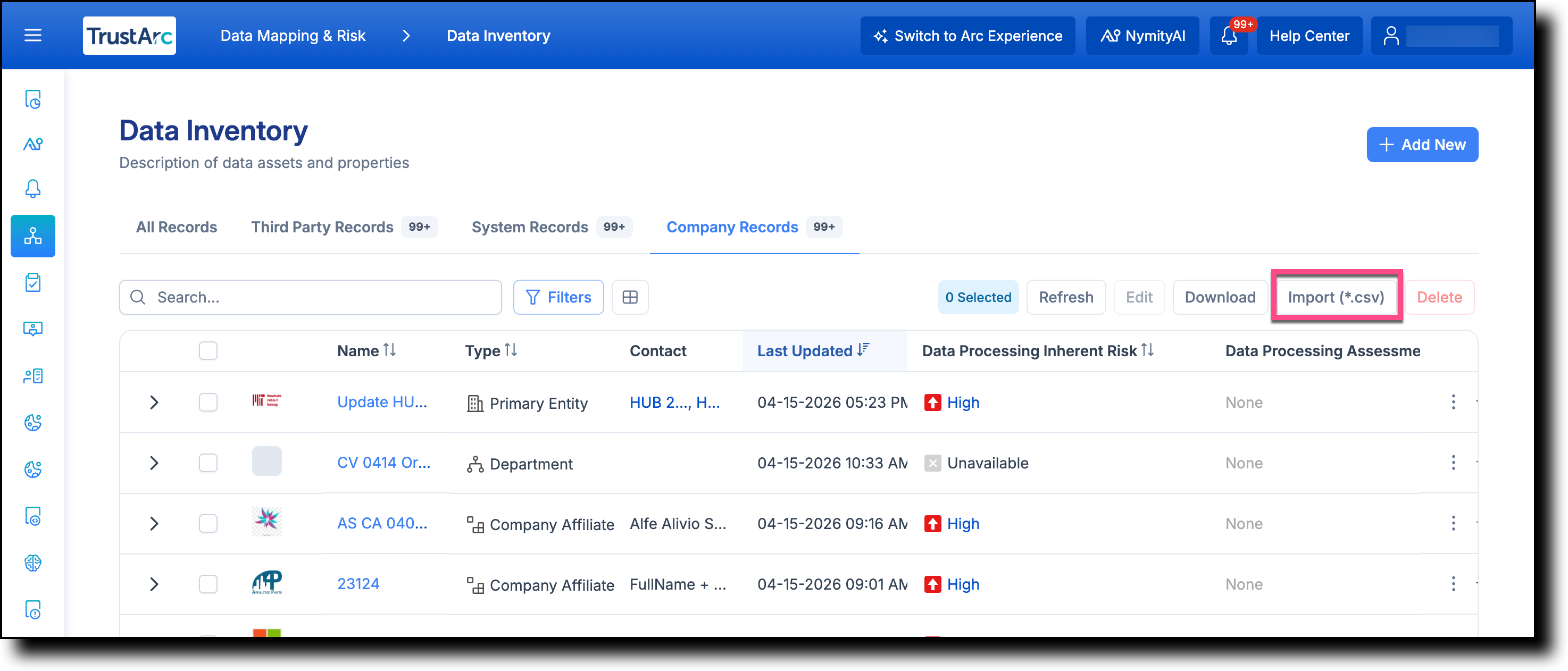Open the second sidebar cookie icon
The width and height of the screenshot is (1568, 671).
pyautogui.click(x=33, y=469)
